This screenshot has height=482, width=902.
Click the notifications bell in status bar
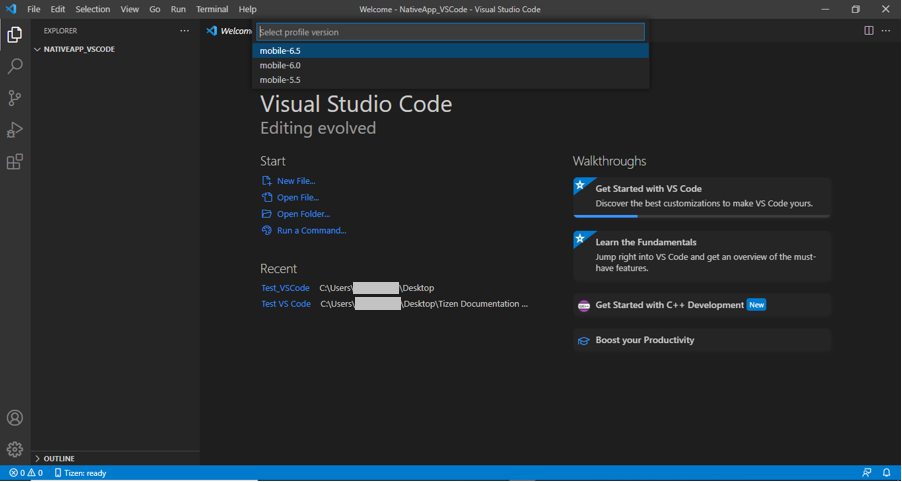point(886,473)
